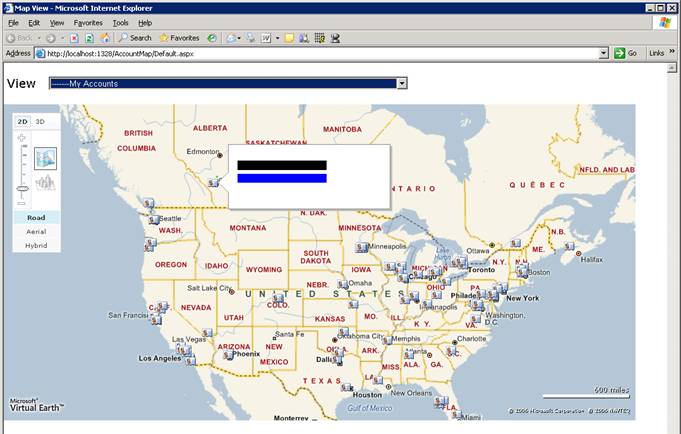Open the File menu
Viewport: 681px width, 434px height.
coord(13,23)
